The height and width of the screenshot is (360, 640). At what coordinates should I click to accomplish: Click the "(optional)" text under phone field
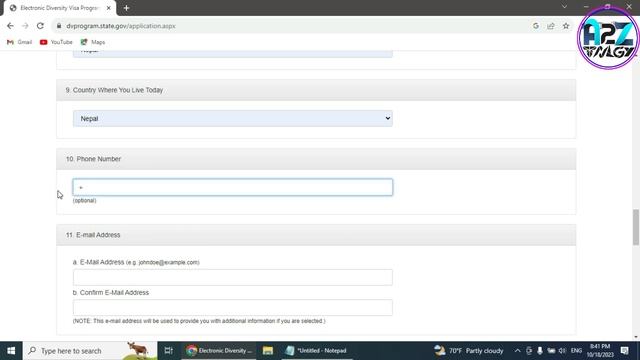[x=84, y=200]
